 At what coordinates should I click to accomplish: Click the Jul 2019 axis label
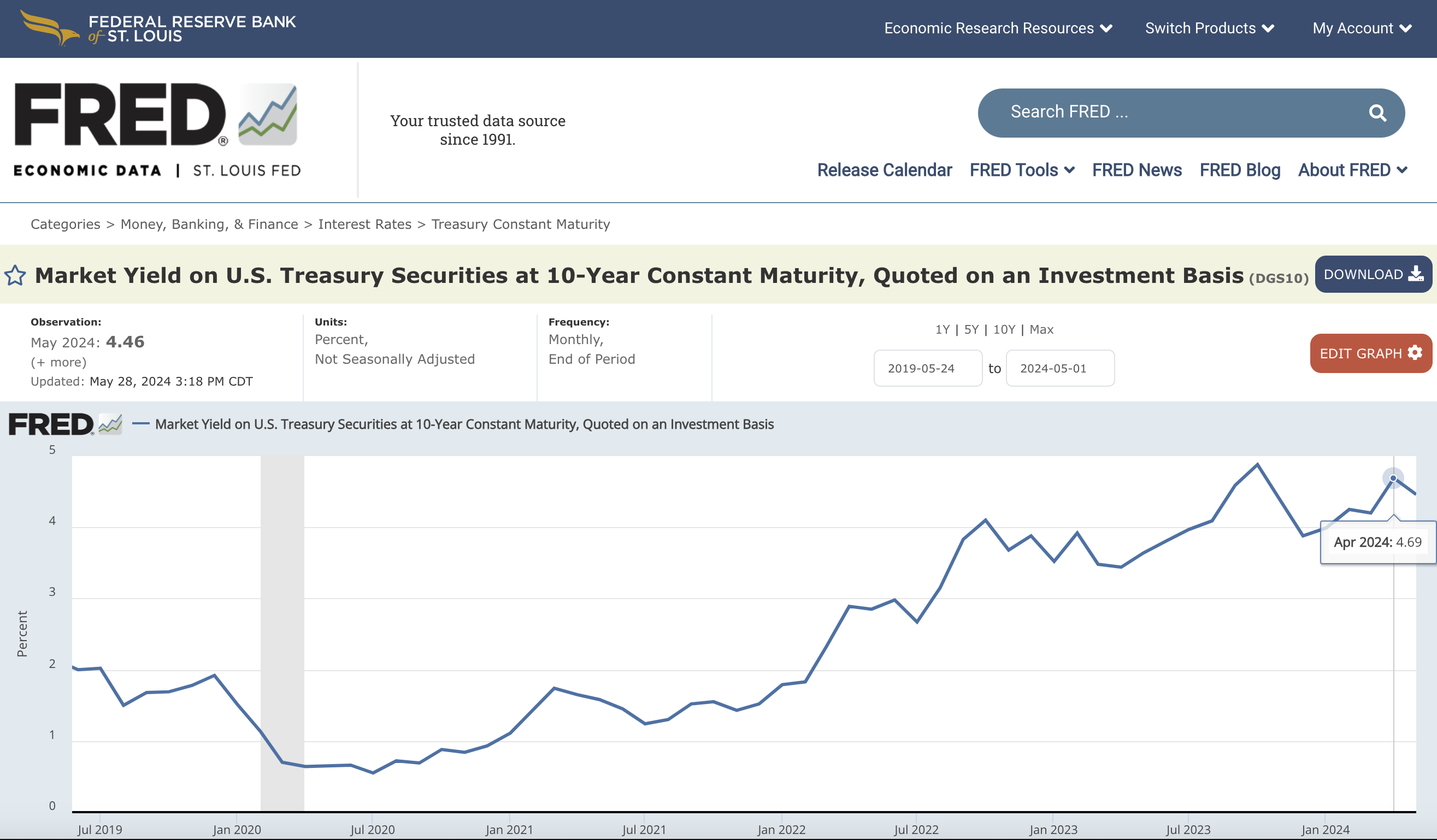pos(100,829)
